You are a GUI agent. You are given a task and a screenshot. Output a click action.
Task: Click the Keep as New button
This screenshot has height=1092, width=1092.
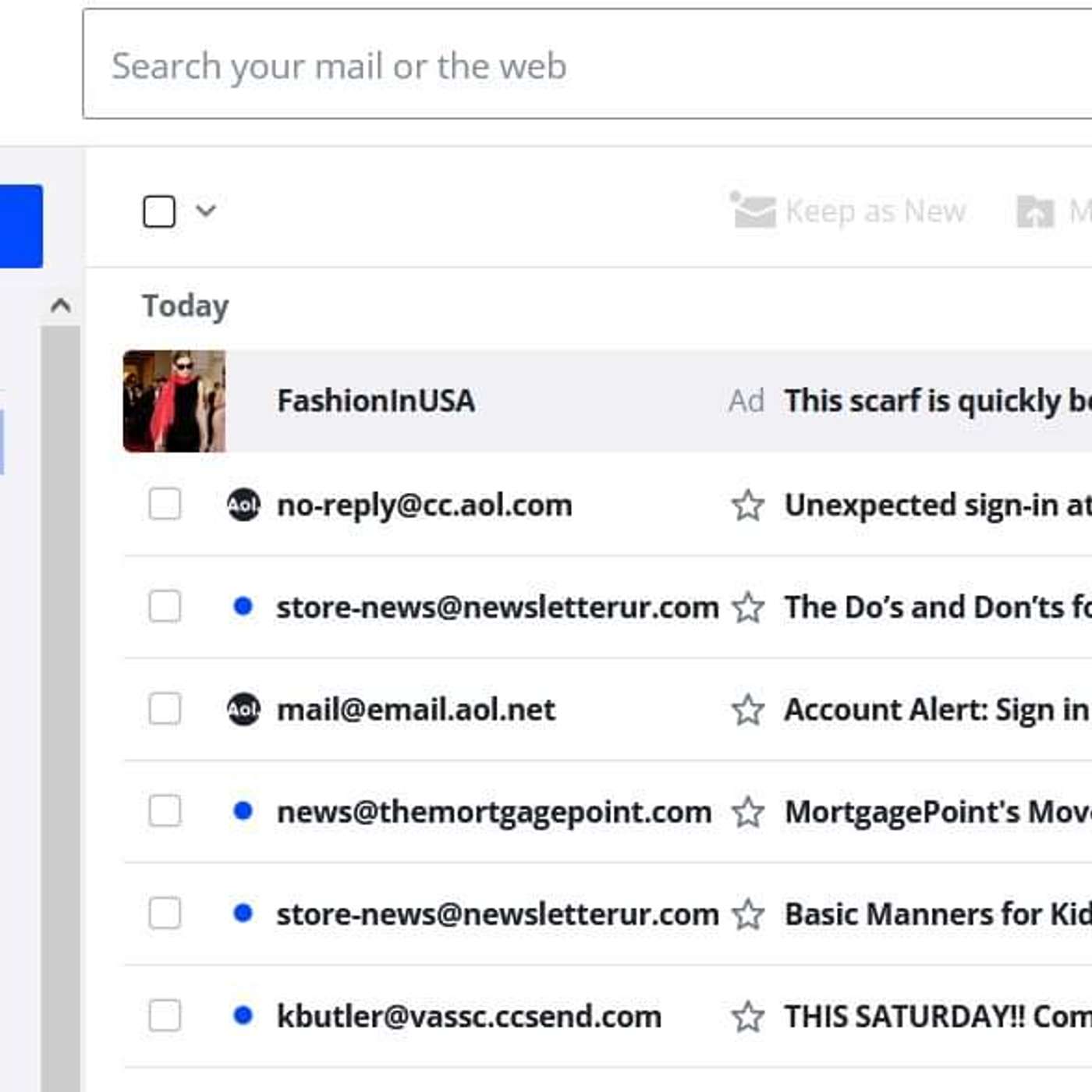pyautogui.click(x=874, y=211)
